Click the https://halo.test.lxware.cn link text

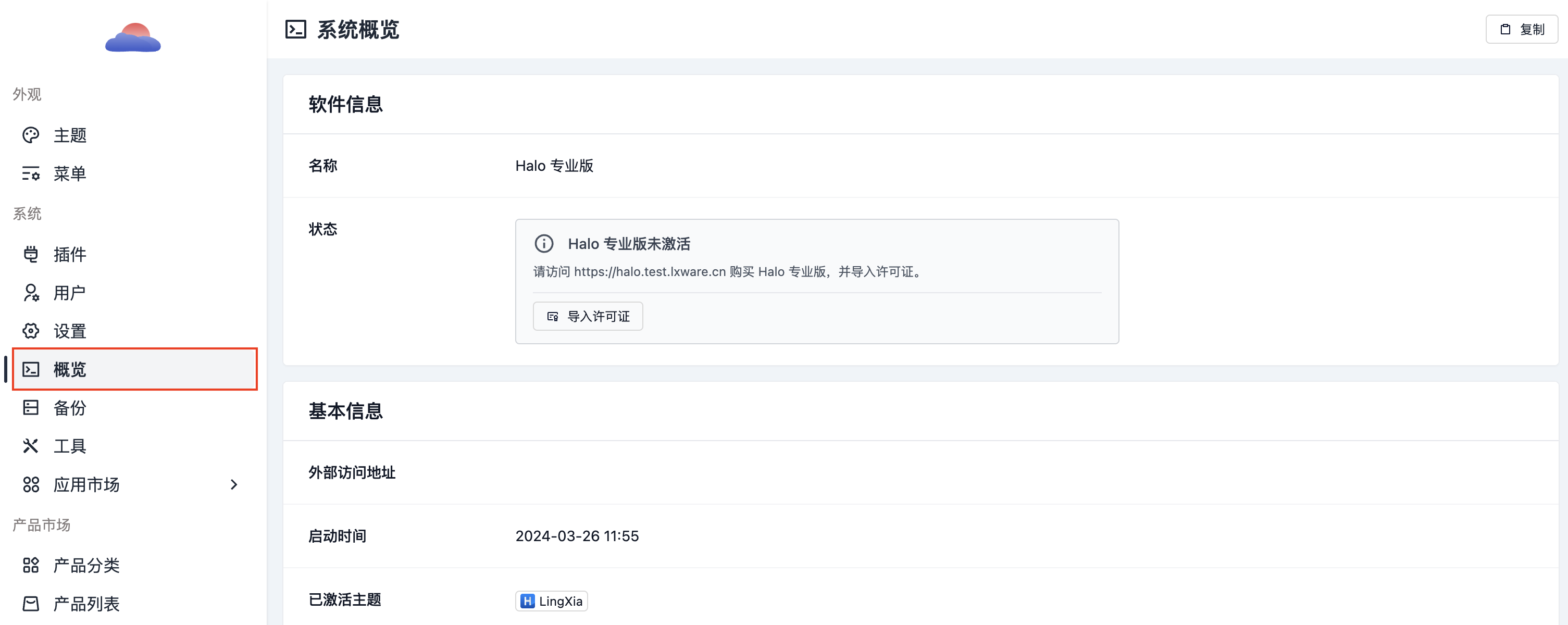point(650,272)
